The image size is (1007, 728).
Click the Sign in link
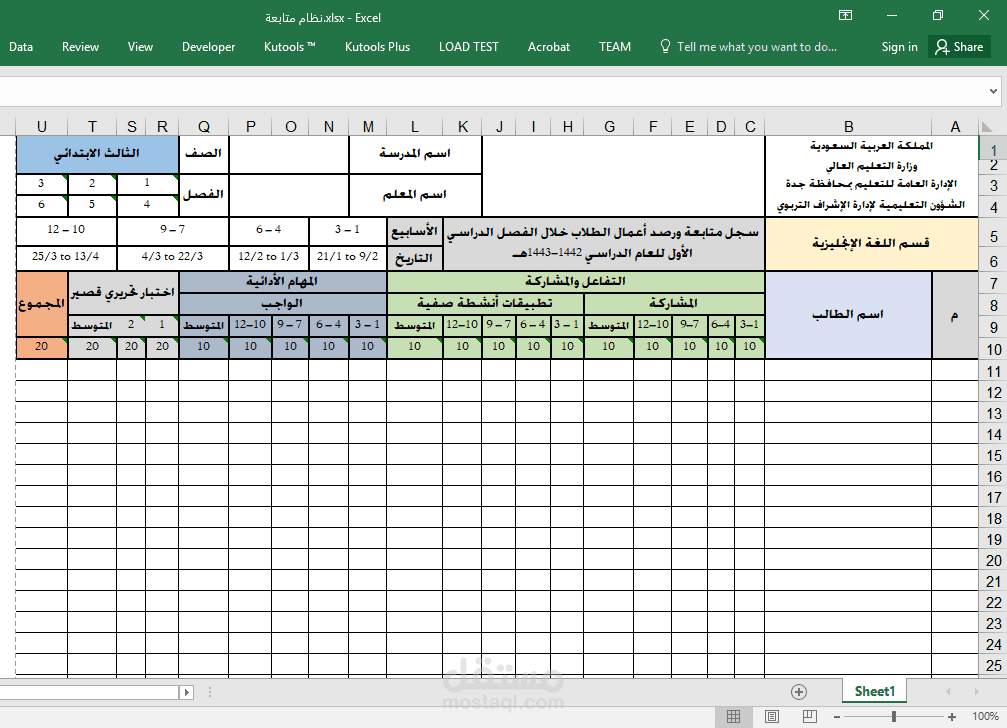899,47
